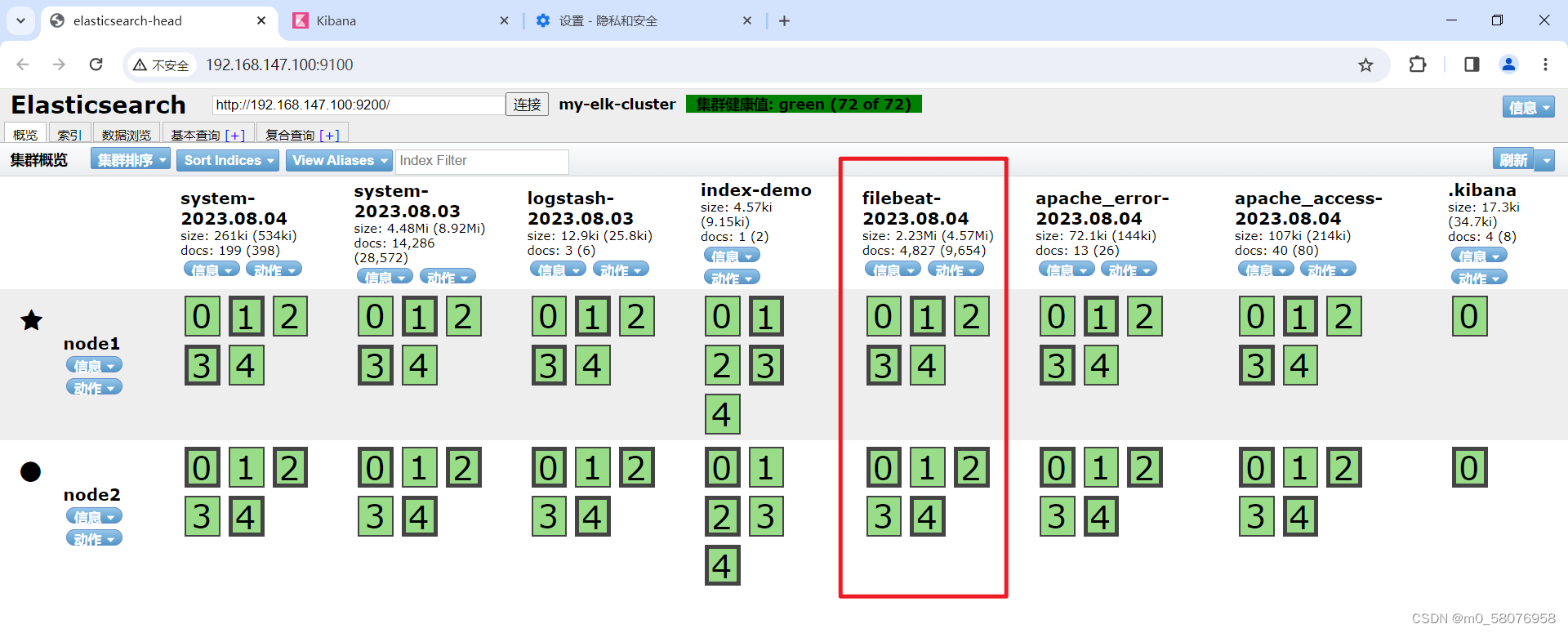Image resolution: width=1568 pixels, height=633 pixels.
Task: Open the browser side panel icon
Action: pyautogui.click(x=1472, y=65)
